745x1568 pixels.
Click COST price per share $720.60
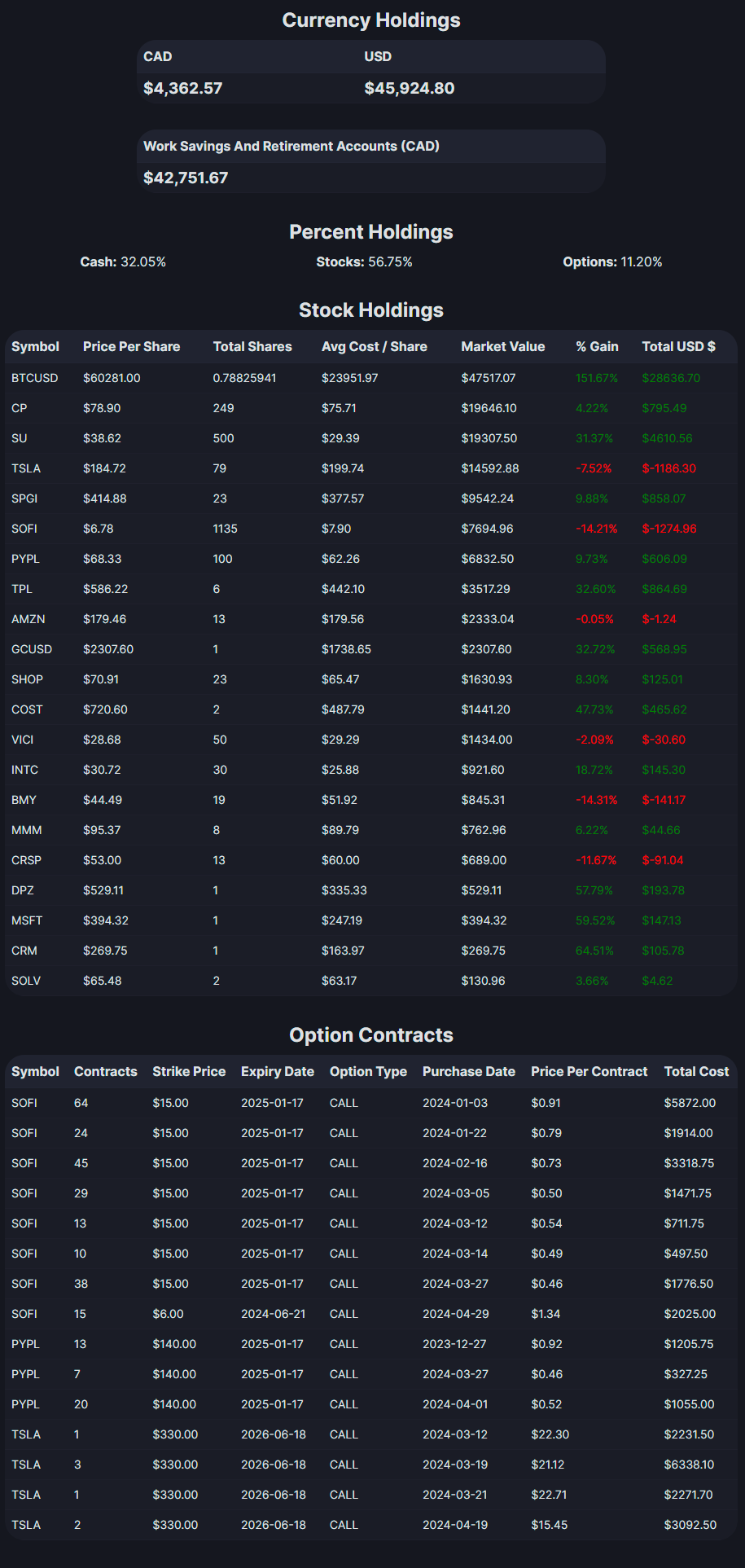click(105, 710)
